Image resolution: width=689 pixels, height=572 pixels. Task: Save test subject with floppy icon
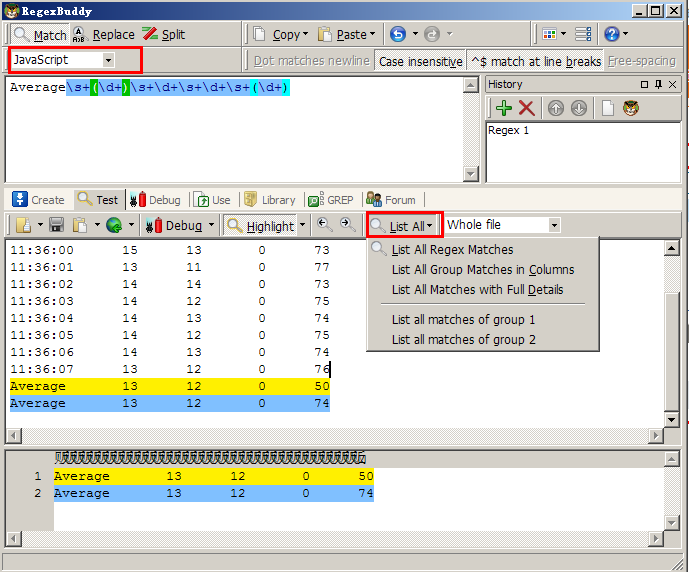point(56,225)
